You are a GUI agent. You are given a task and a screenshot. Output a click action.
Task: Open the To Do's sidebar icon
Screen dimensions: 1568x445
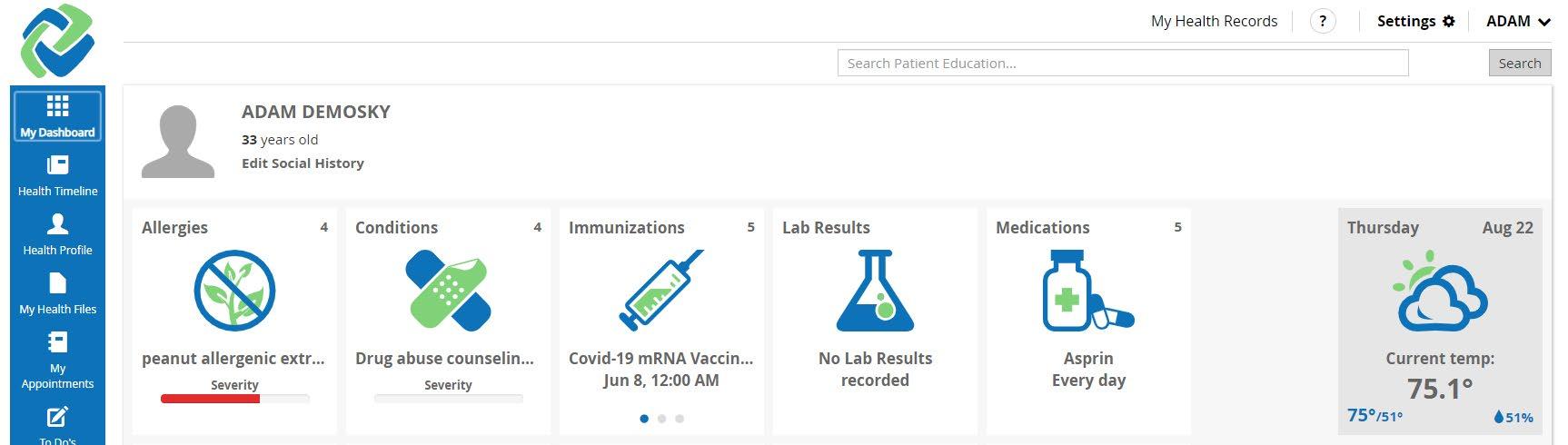point(57,417)
